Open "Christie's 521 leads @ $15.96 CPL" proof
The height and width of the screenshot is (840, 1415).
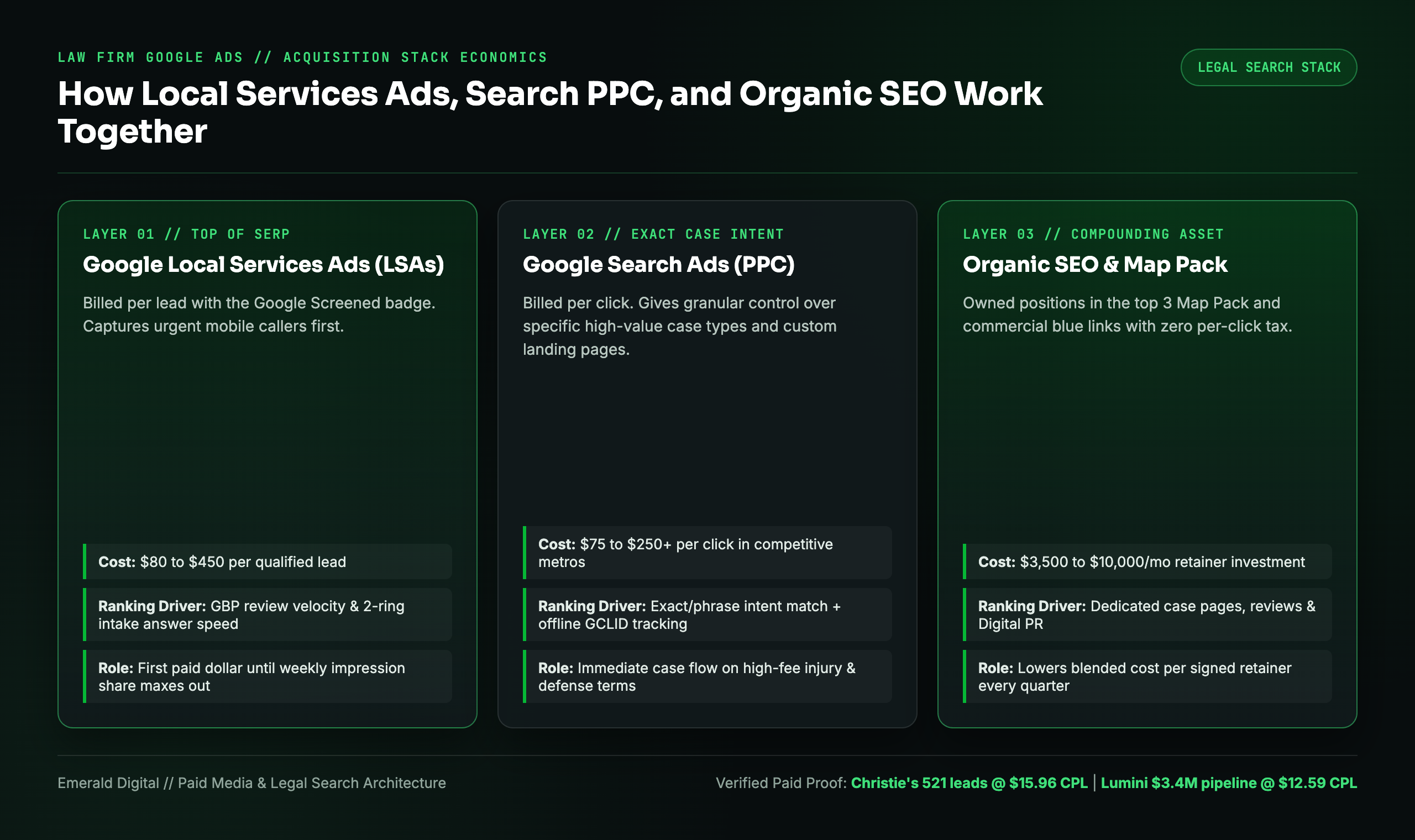[x=969, y=783]
